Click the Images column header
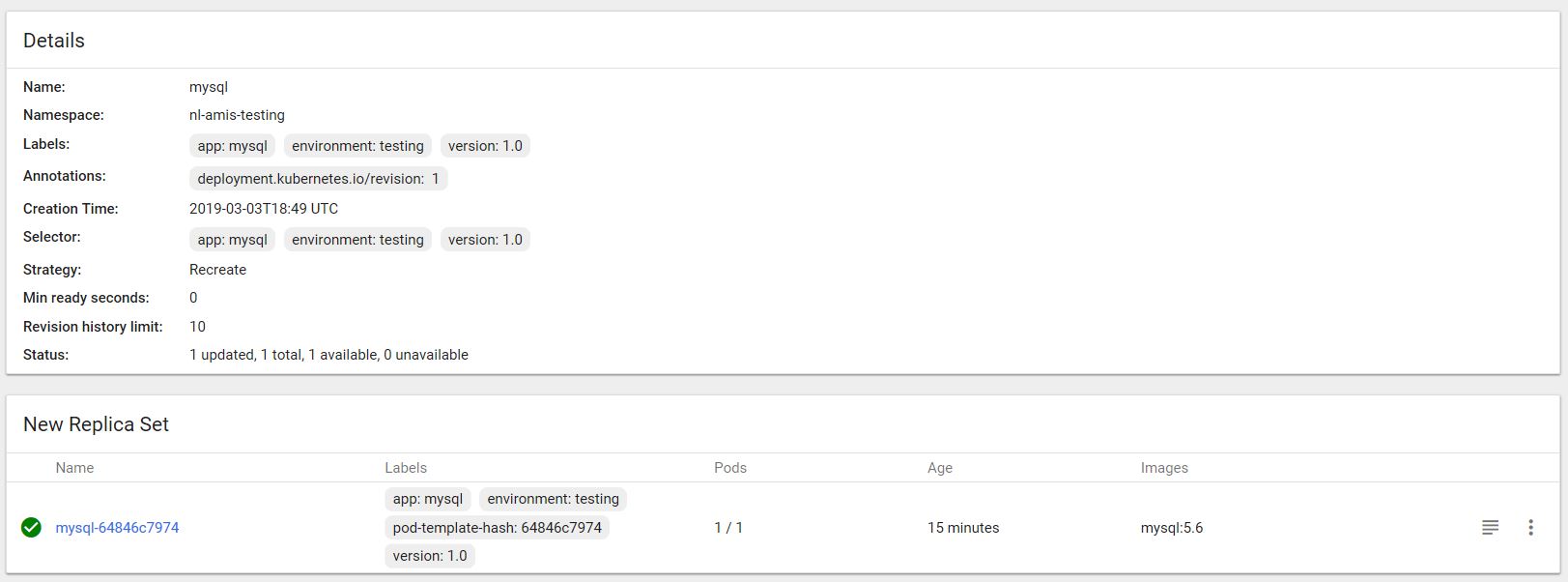The height and width of the screenshot is (582, 1568). [1164, 468]
